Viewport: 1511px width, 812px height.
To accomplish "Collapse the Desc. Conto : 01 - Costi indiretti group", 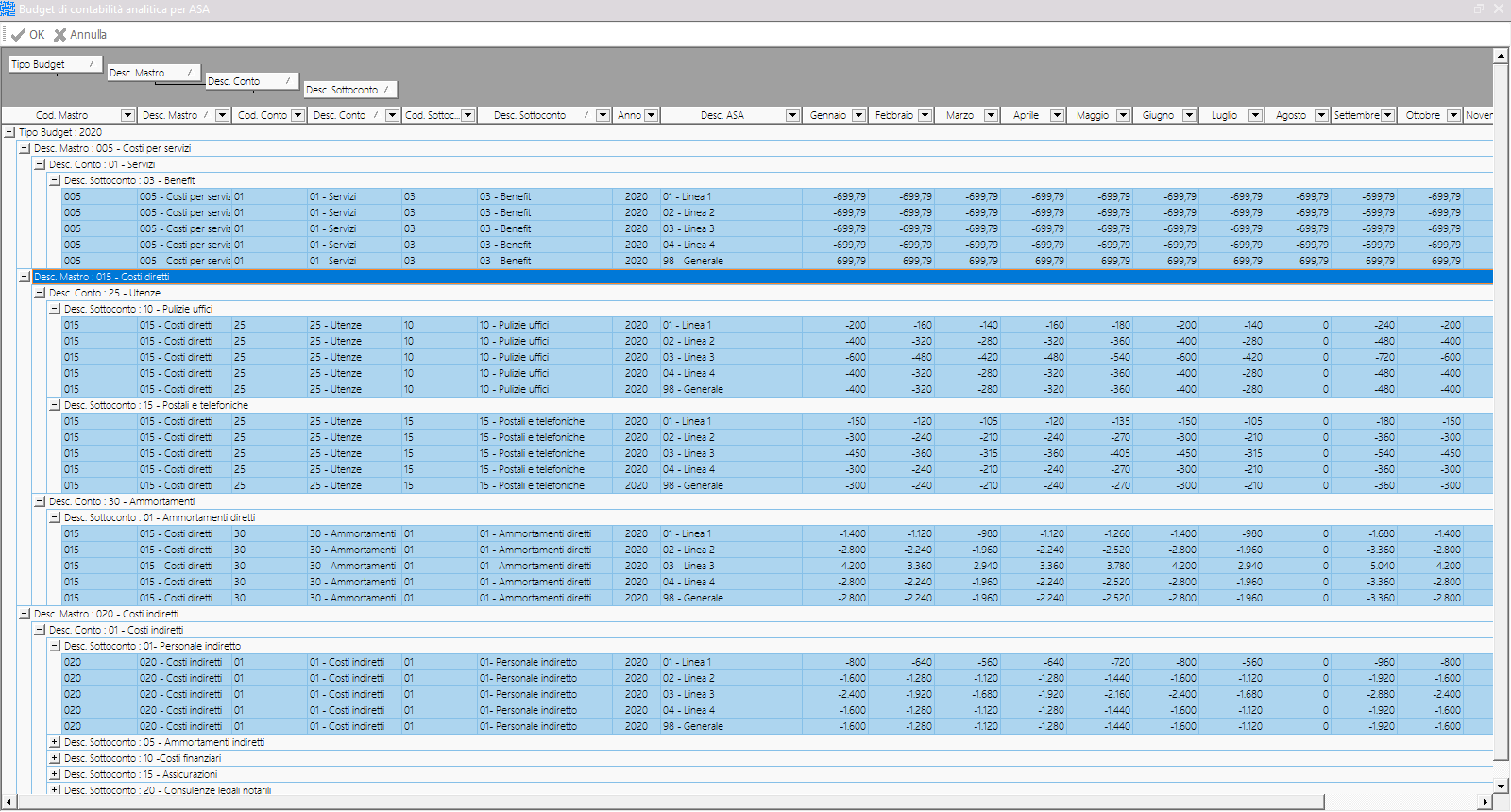I will point(40,630).
